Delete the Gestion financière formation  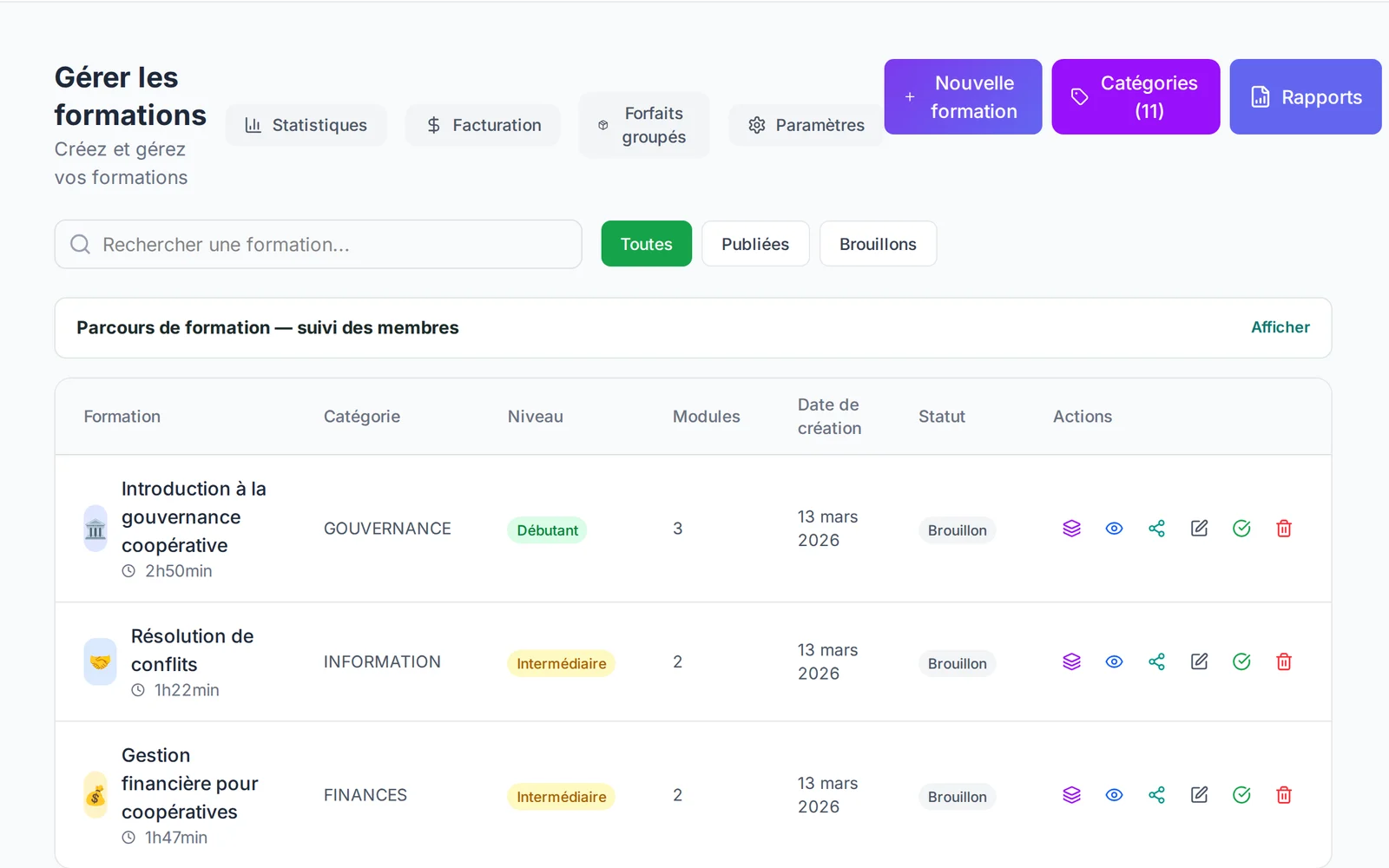click(1284, 795)
